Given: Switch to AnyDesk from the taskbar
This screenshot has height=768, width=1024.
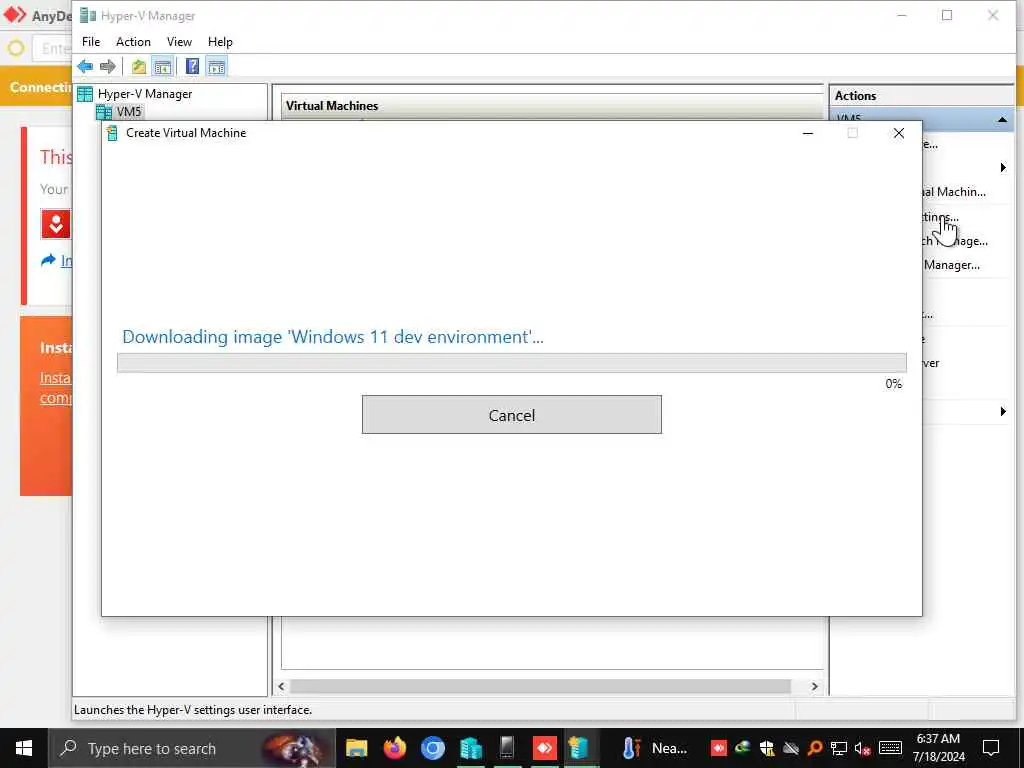Looking at the screenshot, I should point(545,748).
